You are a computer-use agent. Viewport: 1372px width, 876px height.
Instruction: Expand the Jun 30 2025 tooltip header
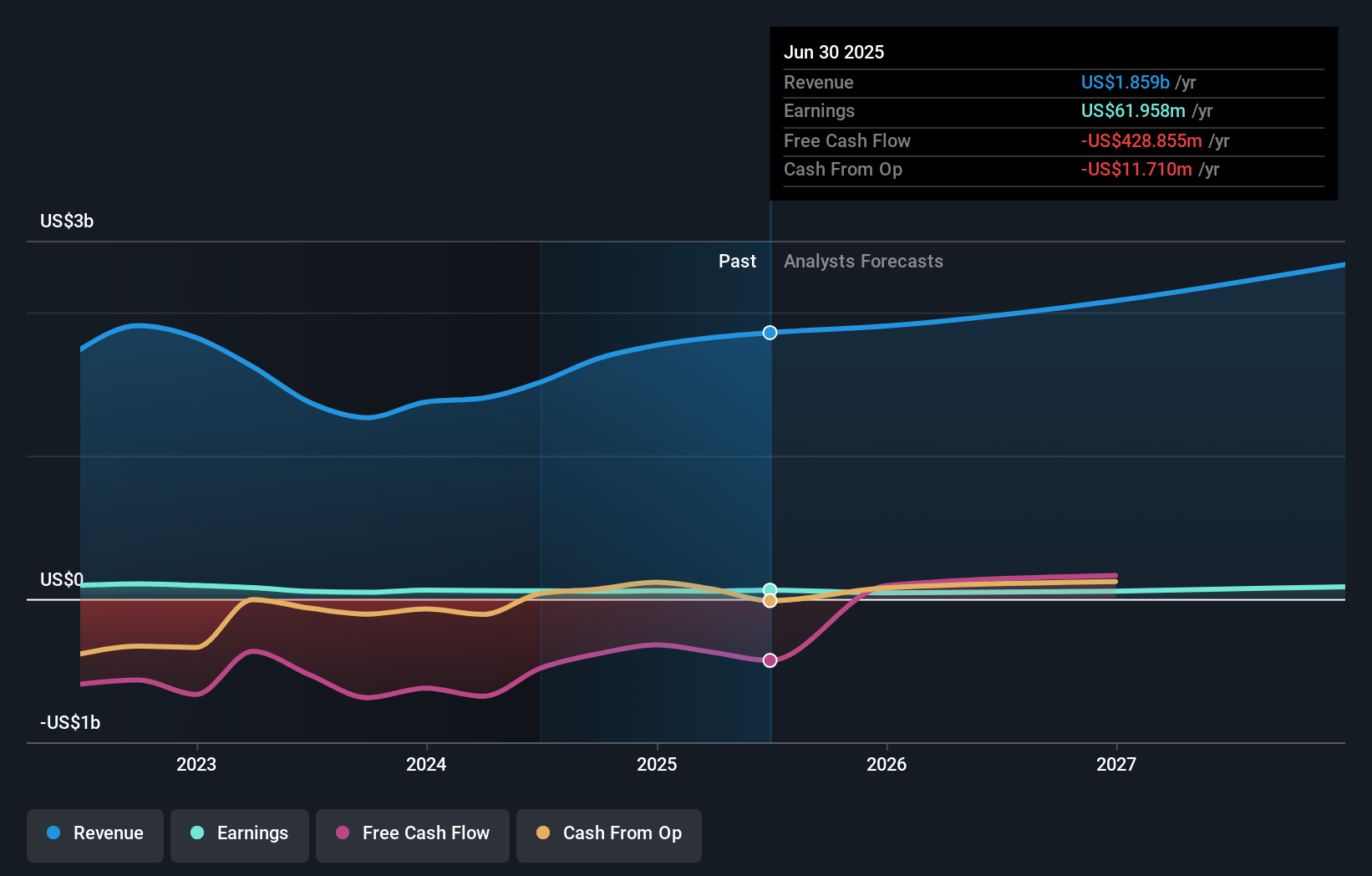tap(834, 52)
